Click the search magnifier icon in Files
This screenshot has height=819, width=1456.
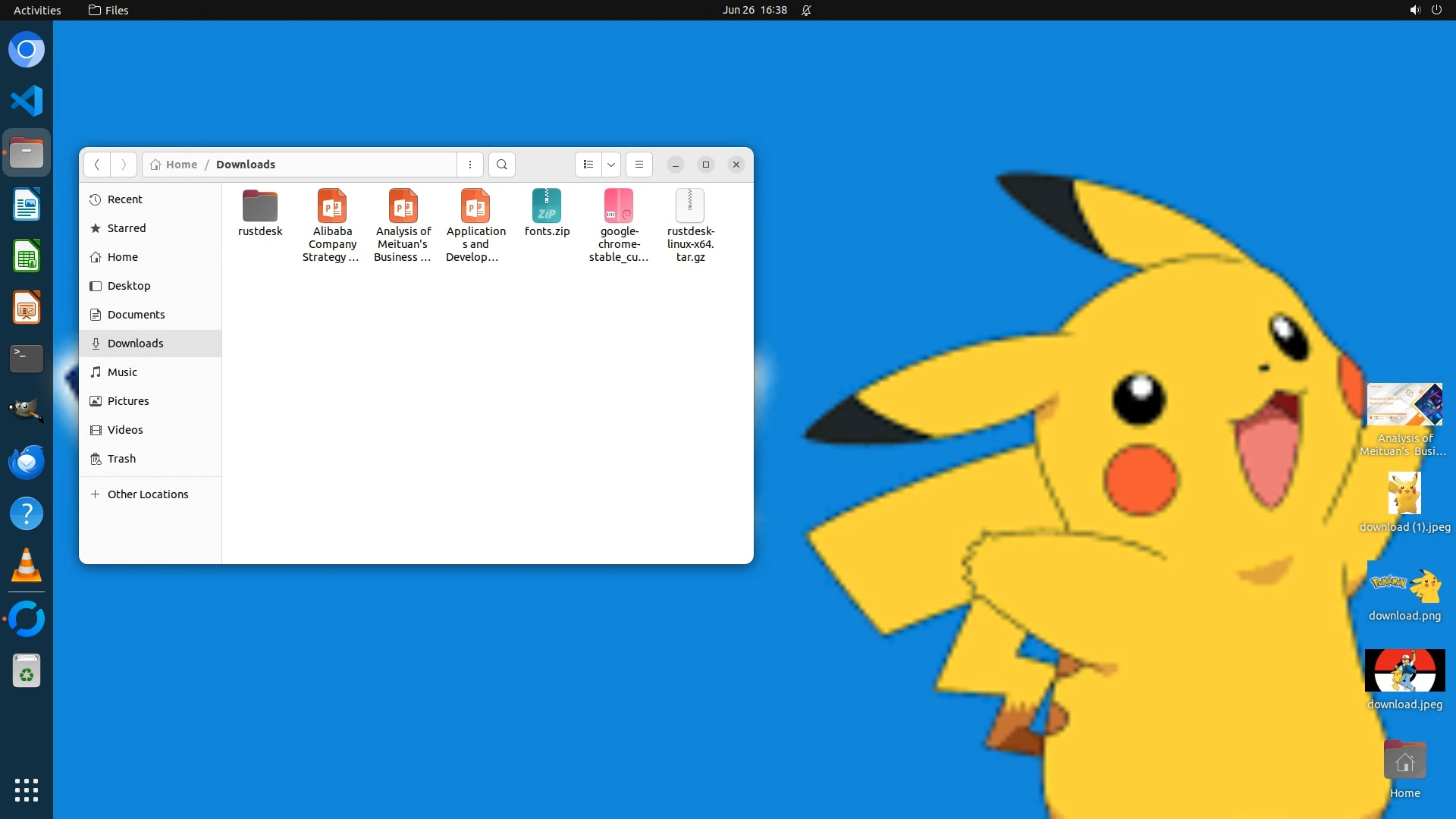pos(501,165)
